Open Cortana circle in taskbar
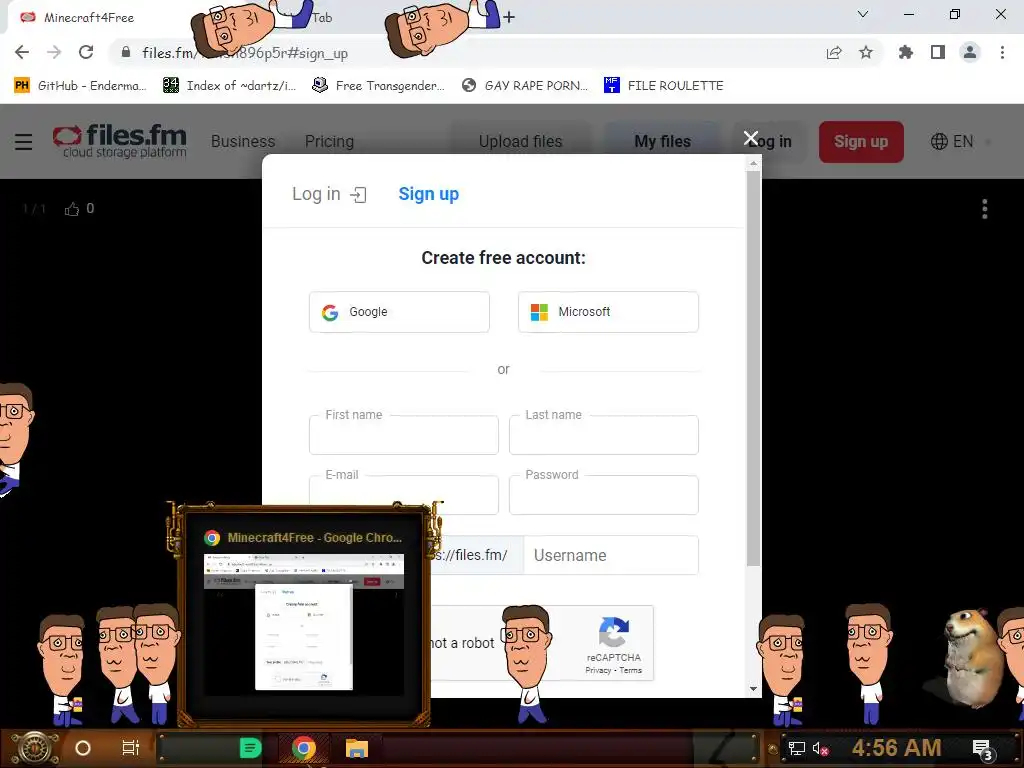The width and height of the screenshot is (1024, 768). (83, 748)
